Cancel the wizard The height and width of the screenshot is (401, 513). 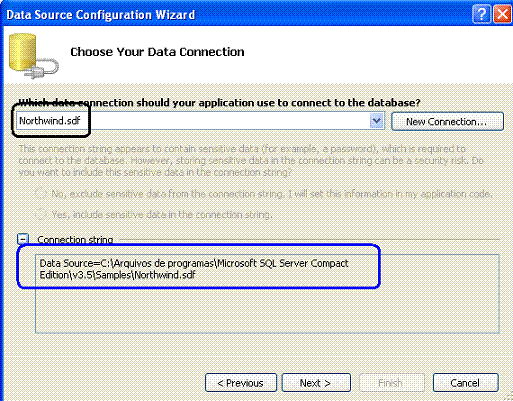465,383
